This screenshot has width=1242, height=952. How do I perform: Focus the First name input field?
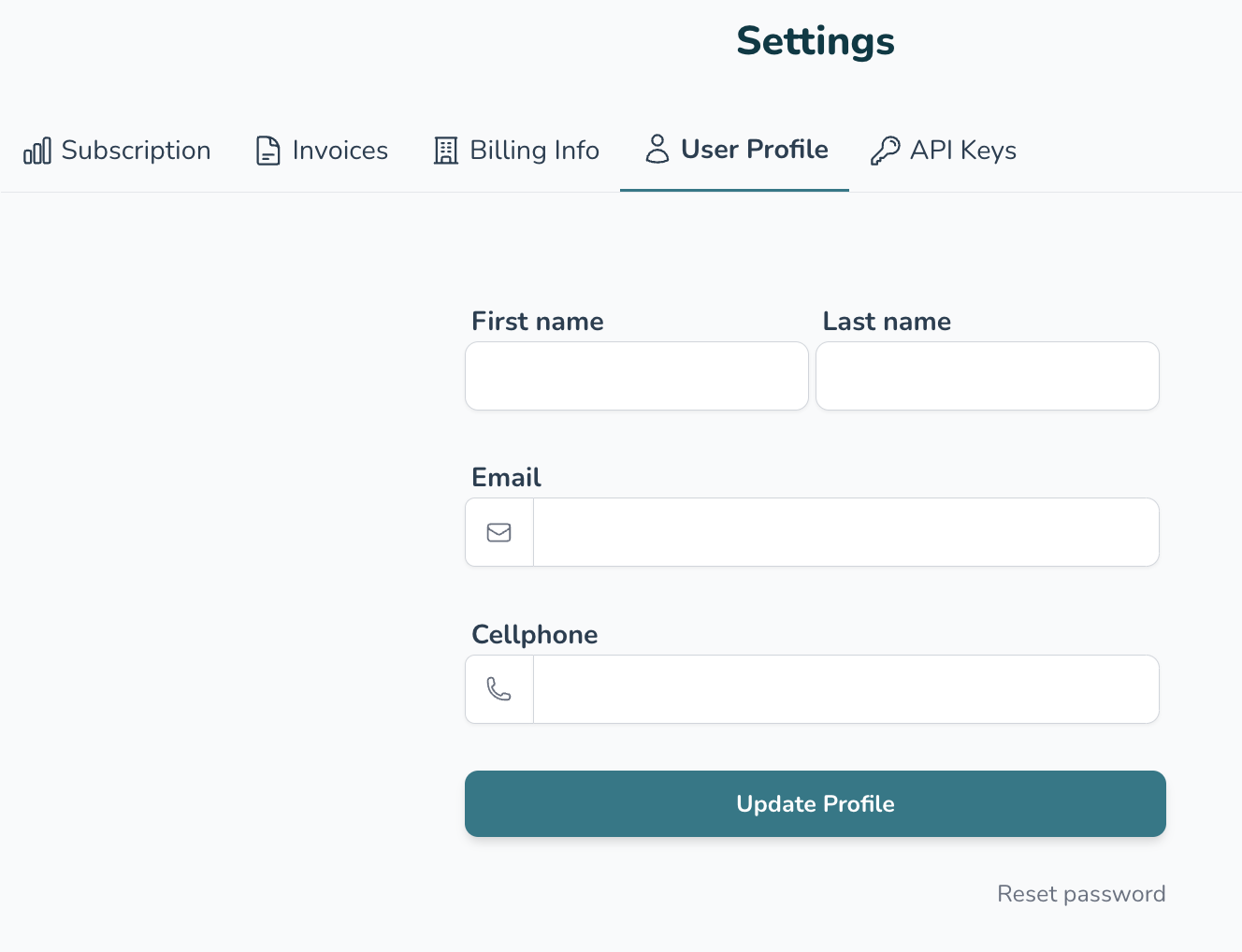tap(637, 376)
